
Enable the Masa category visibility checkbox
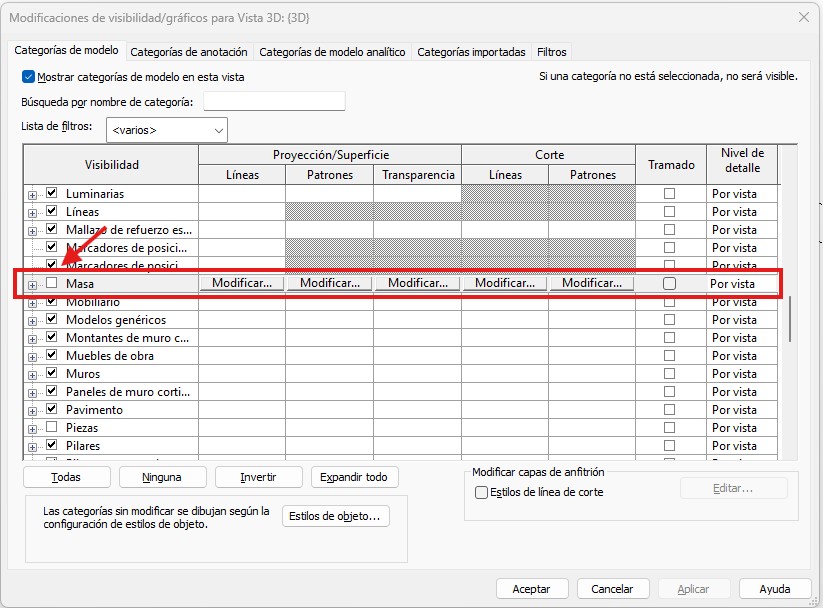(52, 284)
